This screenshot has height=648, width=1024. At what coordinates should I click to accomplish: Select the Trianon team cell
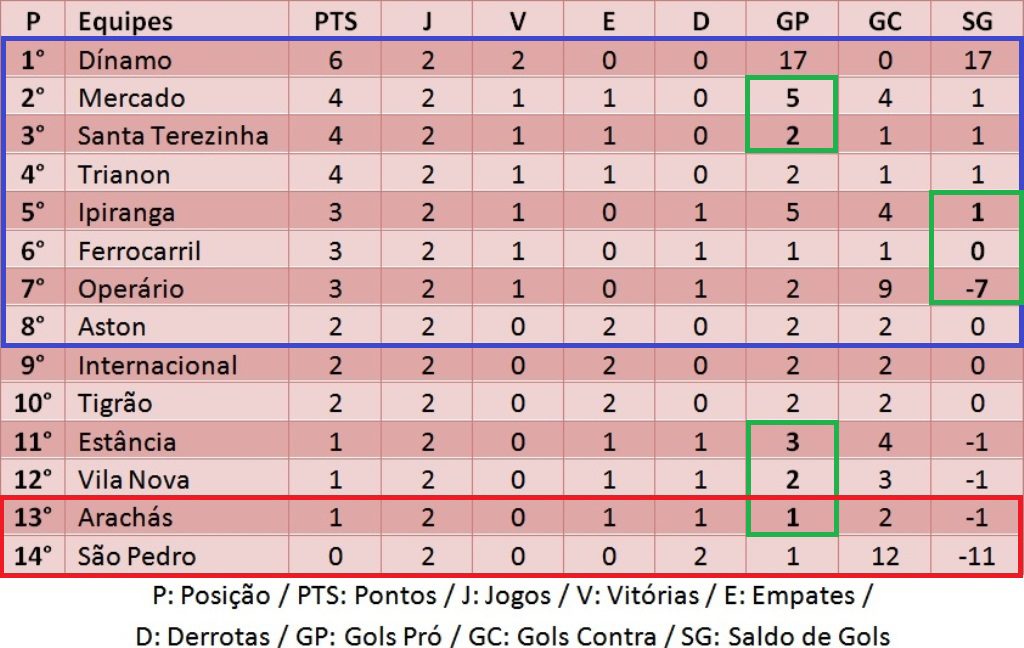click(x=124, y=174)
